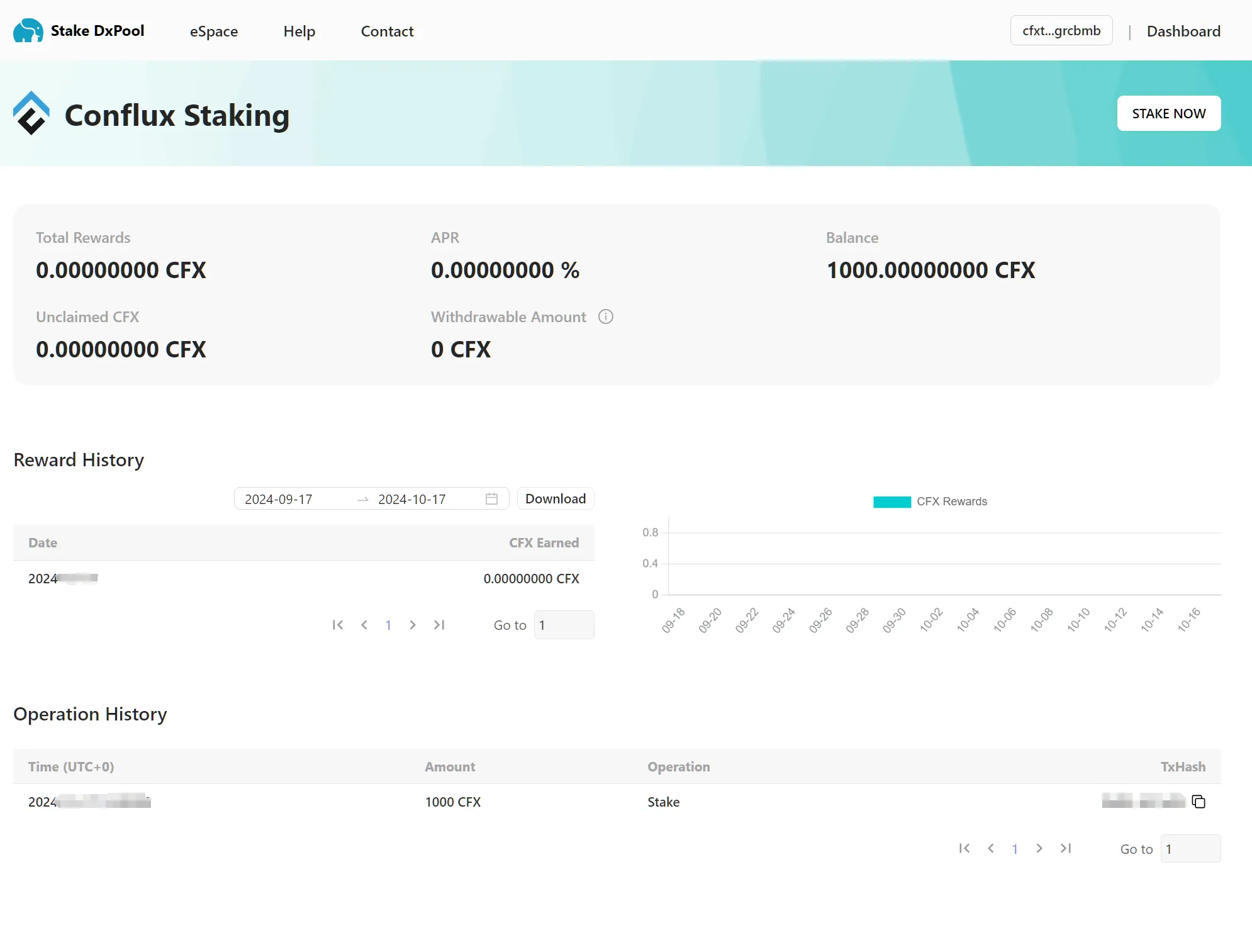Go to next page in Reward History pagination

tap(413, 625)
